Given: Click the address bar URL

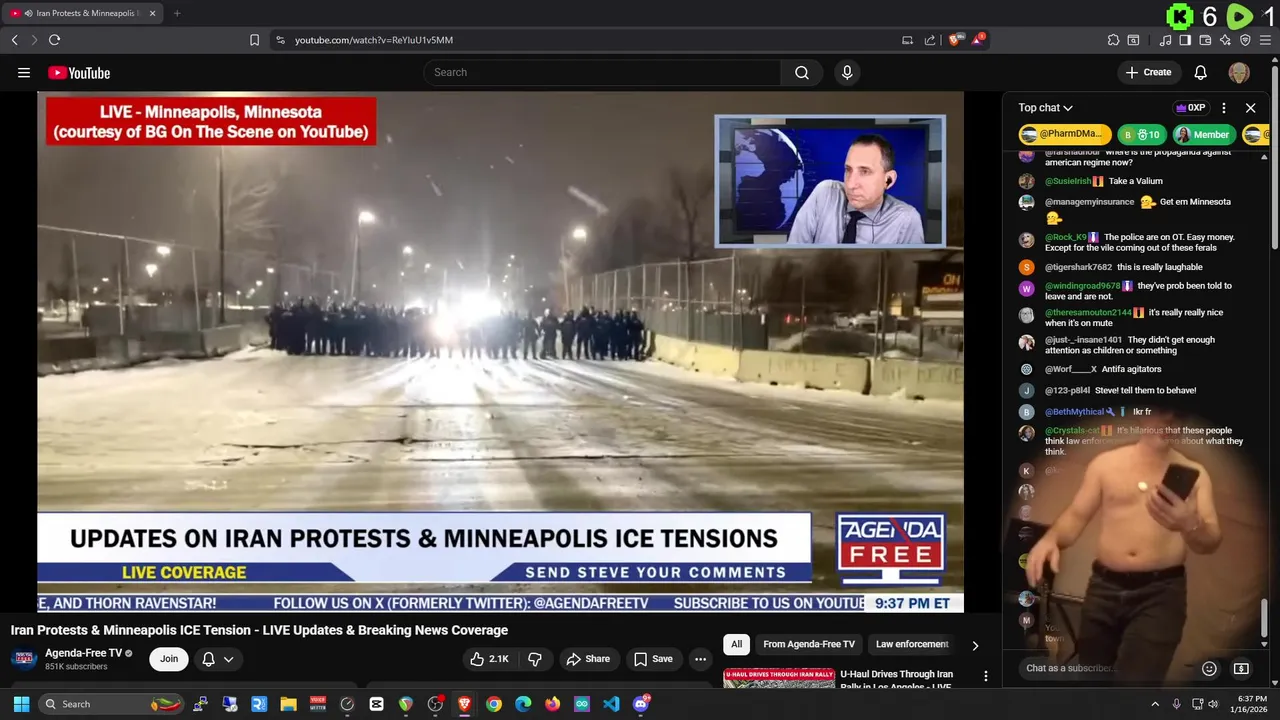Looking at the screenshot, I should (x=374, y=40).
